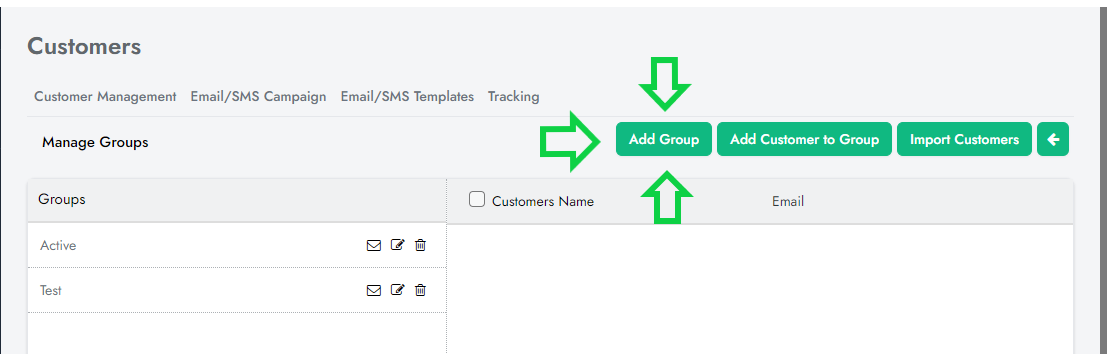Viewport: 1107px width, 360px height.
Task: Select the Active group row
Action: [x=237, y=246]
